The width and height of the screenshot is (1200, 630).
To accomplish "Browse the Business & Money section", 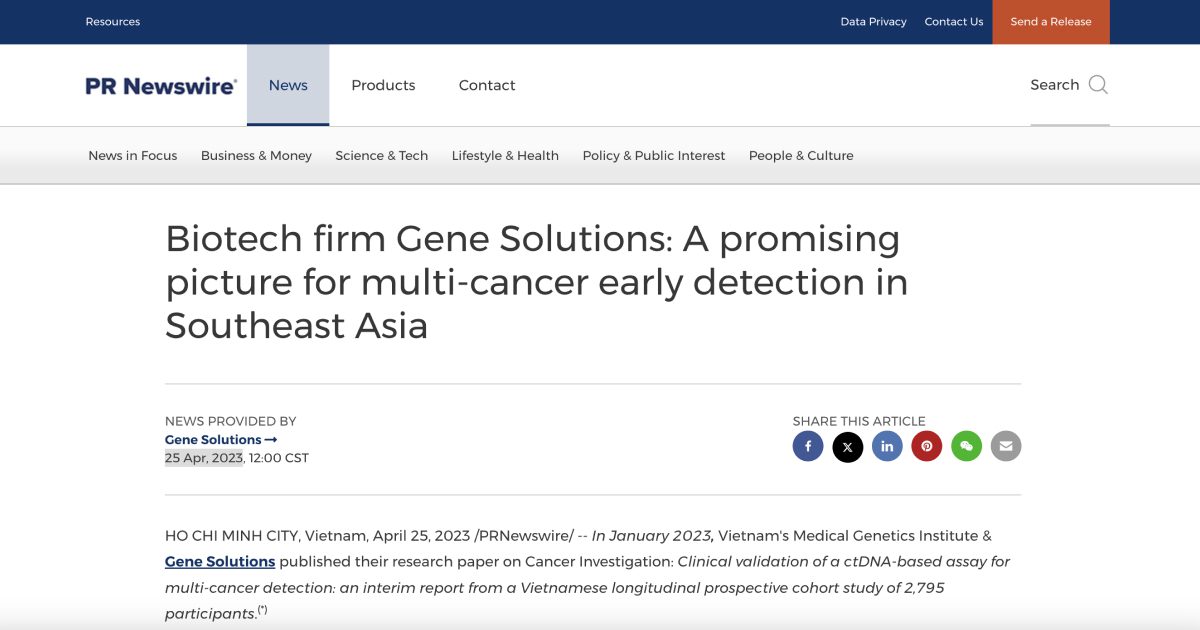I will click(x=256, y=155).
